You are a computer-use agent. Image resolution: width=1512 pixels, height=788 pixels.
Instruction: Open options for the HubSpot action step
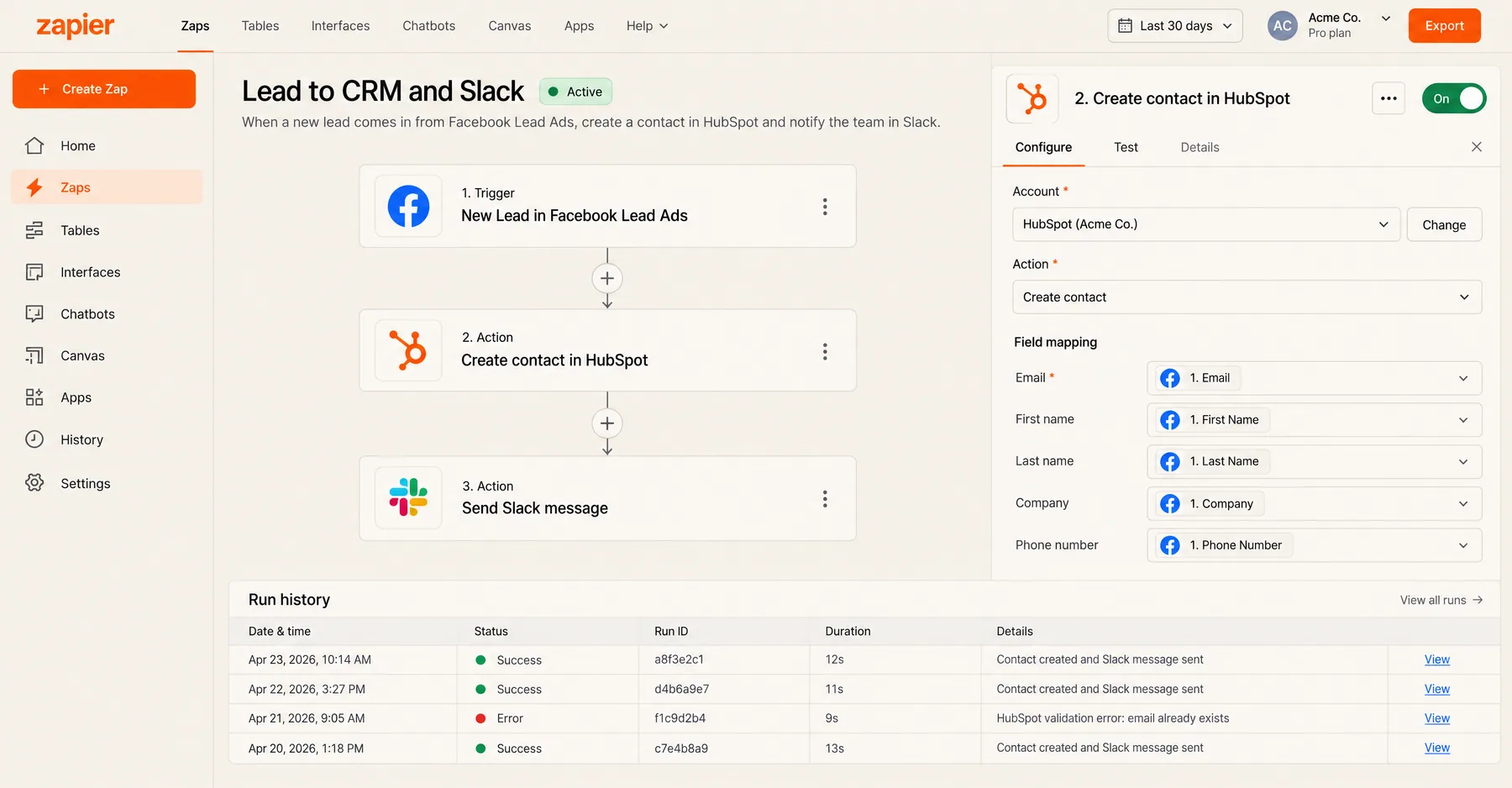(x=825, y=351)
